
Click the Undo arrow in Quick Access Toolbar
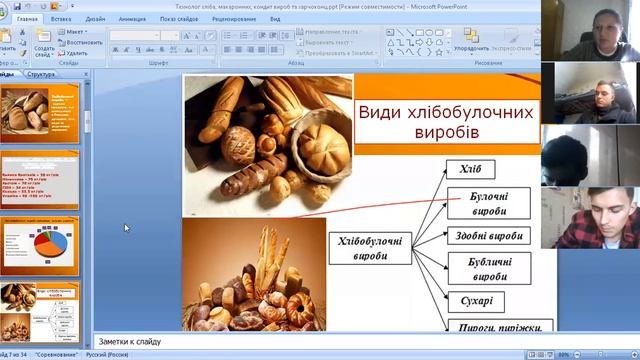pyautogui.click(x=29, y=7)
